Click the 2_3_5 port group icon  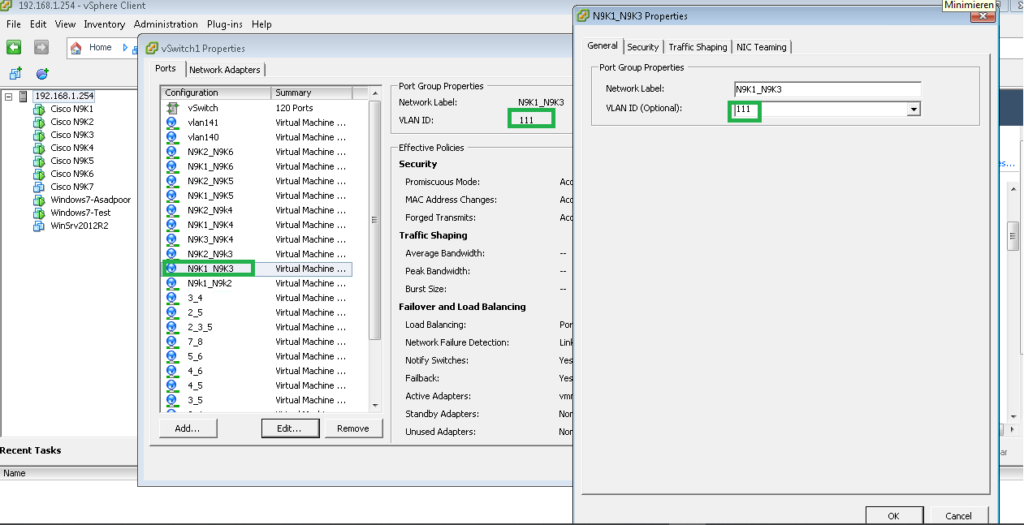click(172, 327)
